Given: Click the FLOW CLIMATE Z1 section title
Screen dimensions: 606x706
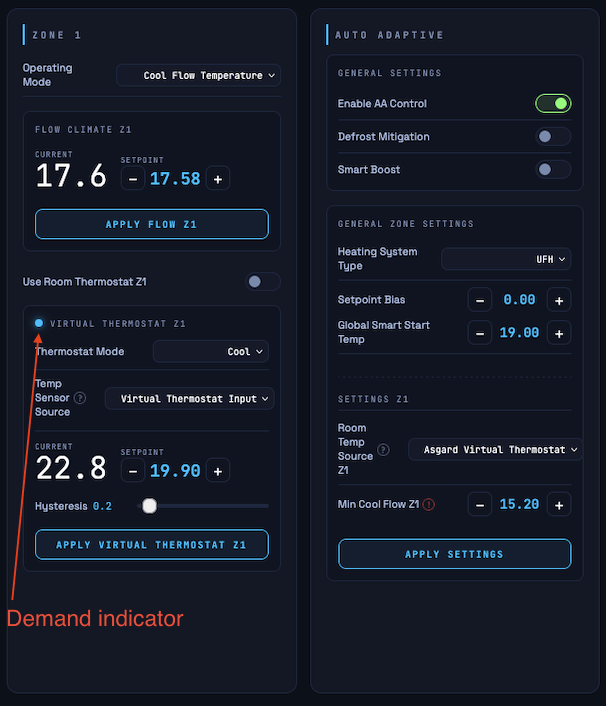Looking at the screenshot, I should (84, 130).
